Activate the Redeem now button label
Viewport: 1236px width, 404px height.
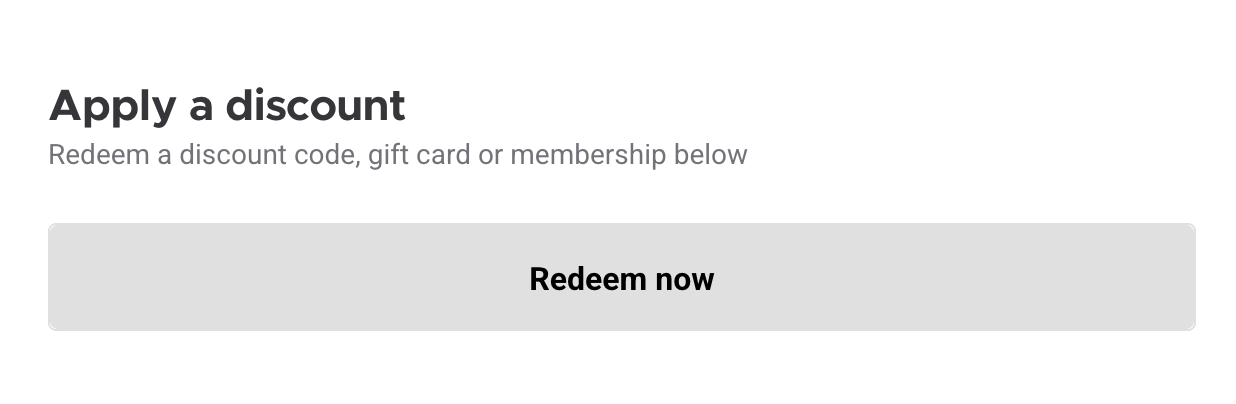coord(621,278)
